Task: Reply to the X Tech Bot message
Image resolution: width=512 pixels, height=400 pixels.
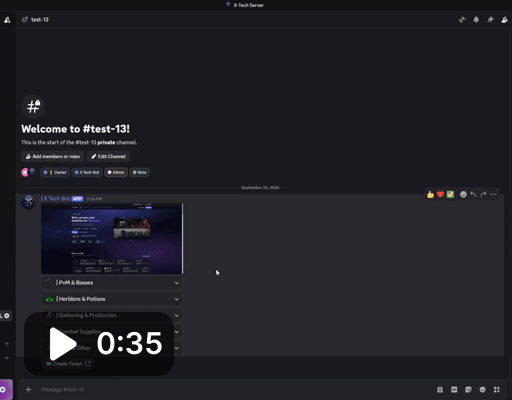Action: pyautogui.click(x=473, y=194)
